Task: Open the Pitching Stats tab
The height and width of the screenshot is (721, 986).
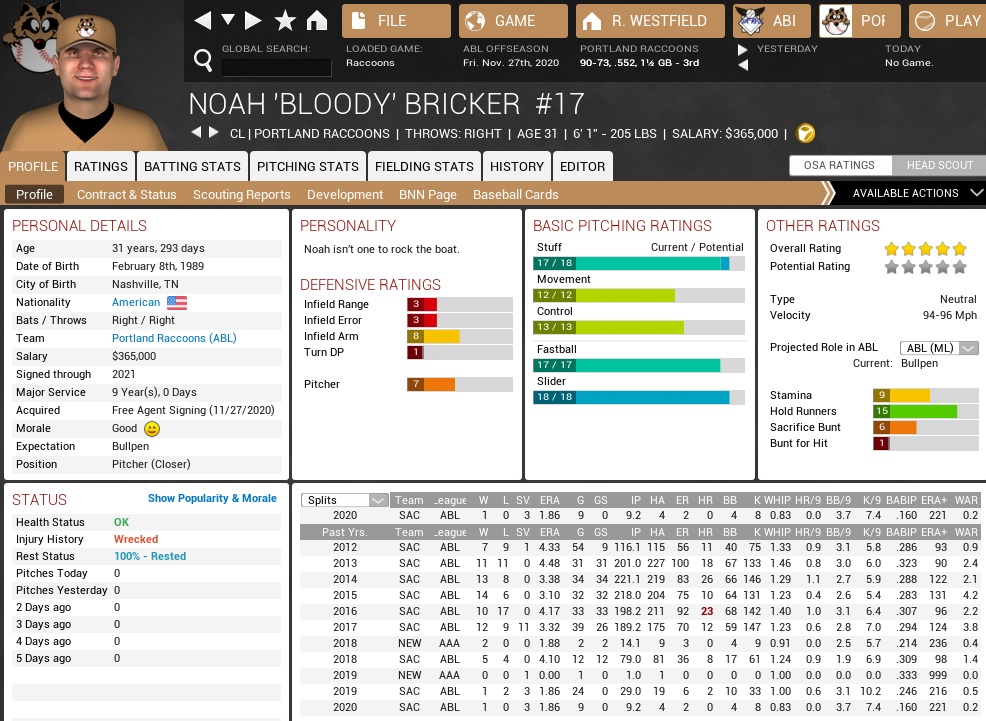Action: click(x=307, y=166)
